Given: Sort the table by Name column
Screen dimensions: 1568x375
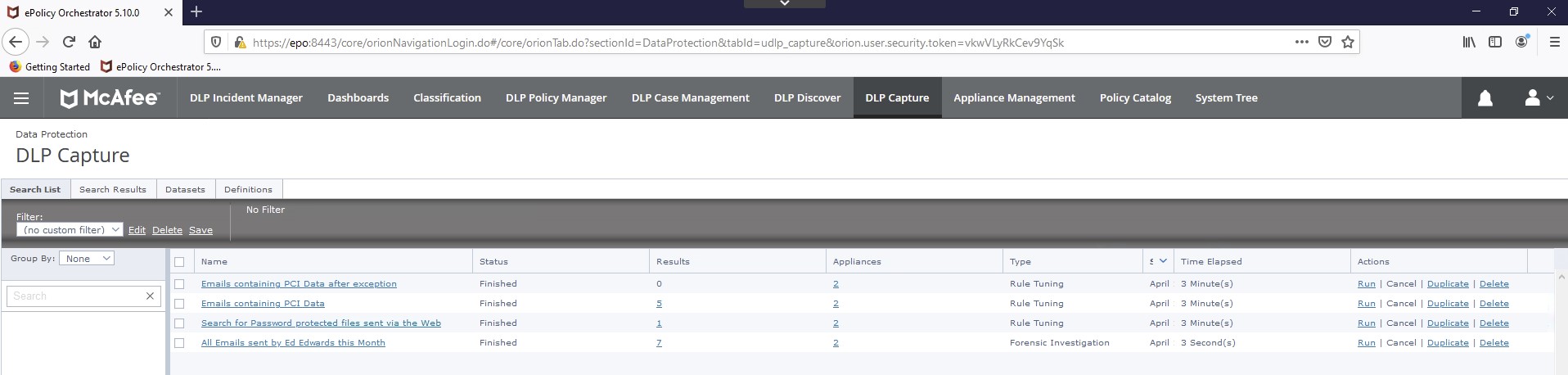Looking at the screenshot, I should click(x=214, y=262).
